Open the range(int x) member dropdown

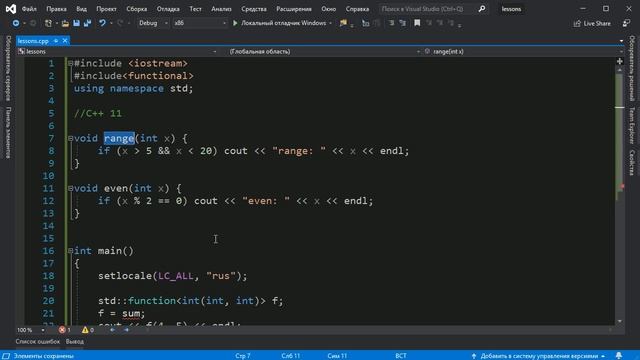click(x=523, y=51)
